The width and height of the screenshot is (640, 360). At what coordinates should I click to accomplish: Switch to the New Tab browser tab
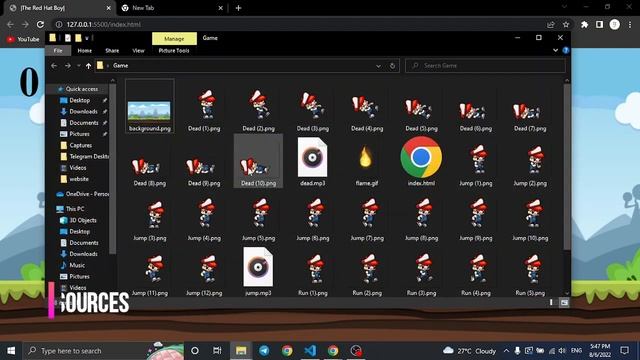[171, 8]
